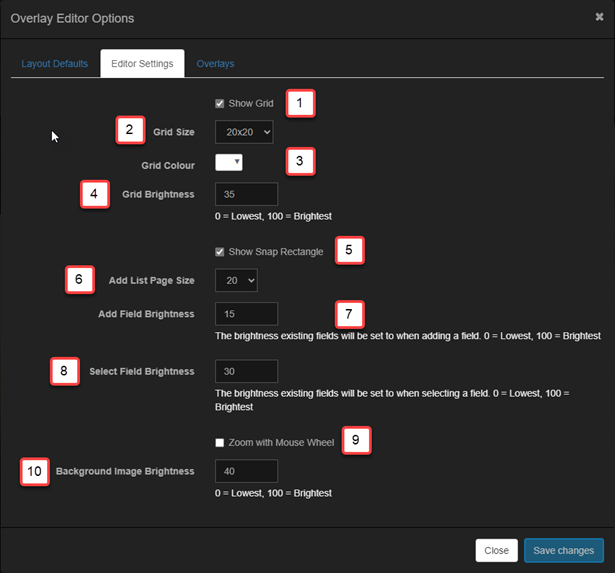615x573 pixels.
Task: Click callout marker number 10
Action: 34,471
